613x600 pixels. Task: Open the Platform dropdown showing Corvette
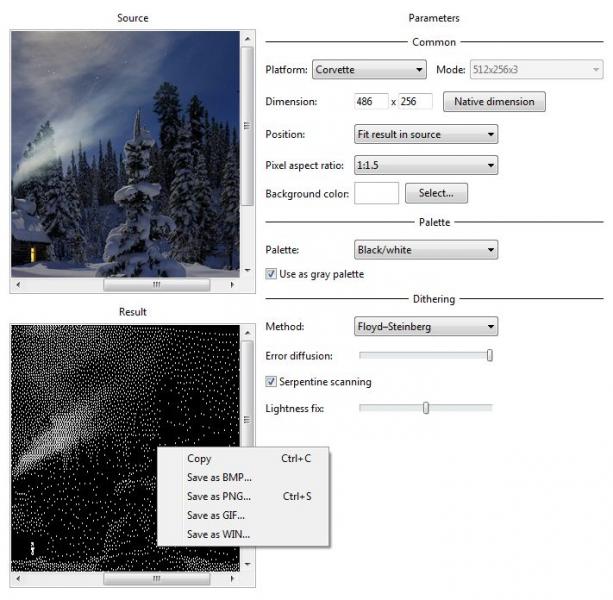click(x=369, y=70)
